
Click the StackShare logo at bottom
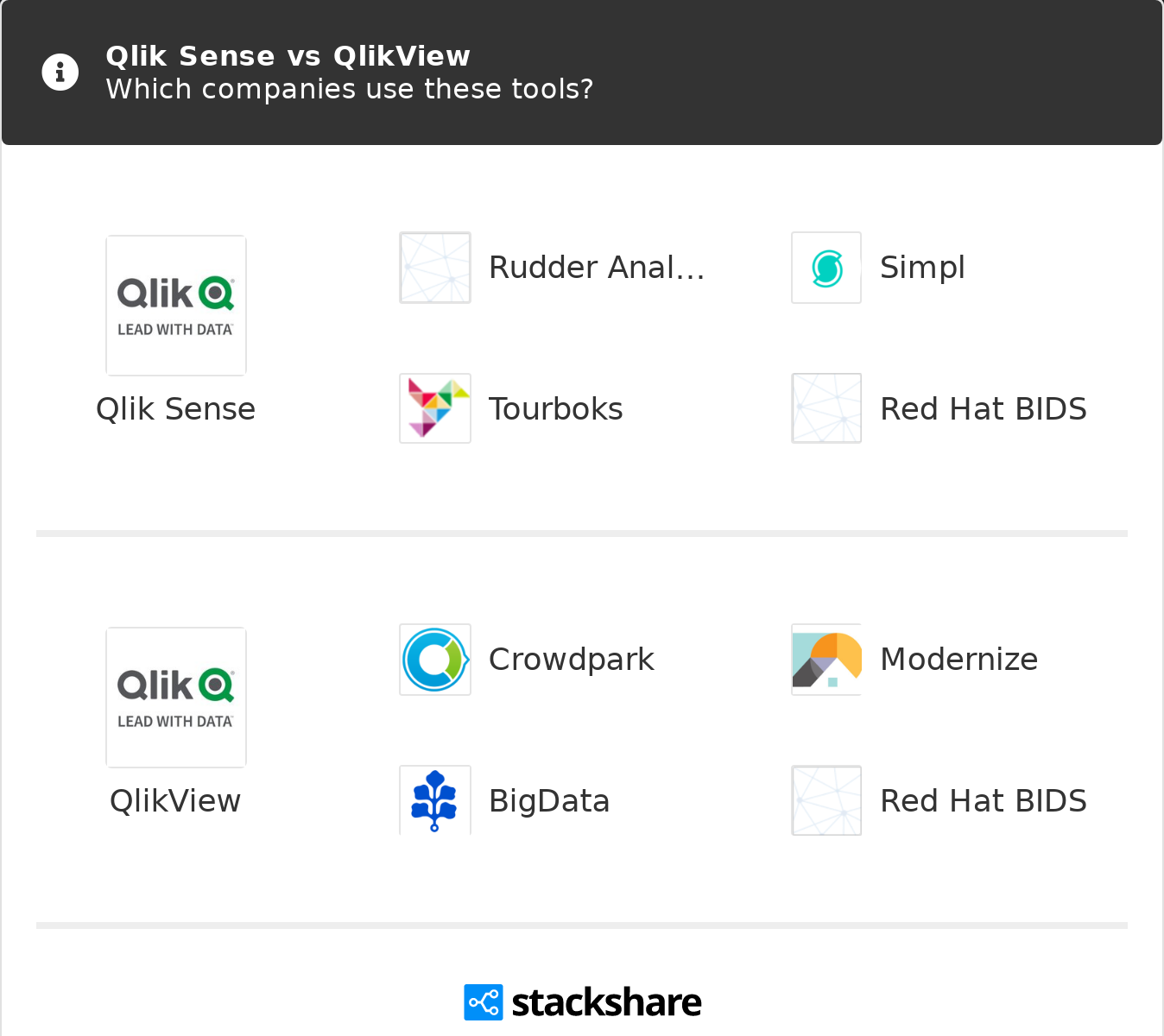click(583, 1002)
